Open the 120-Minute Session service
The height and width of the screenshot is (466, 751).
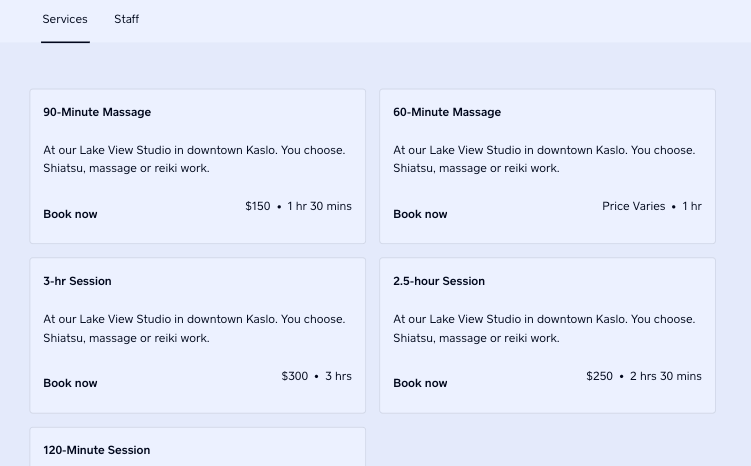click(x=97, y=450)
